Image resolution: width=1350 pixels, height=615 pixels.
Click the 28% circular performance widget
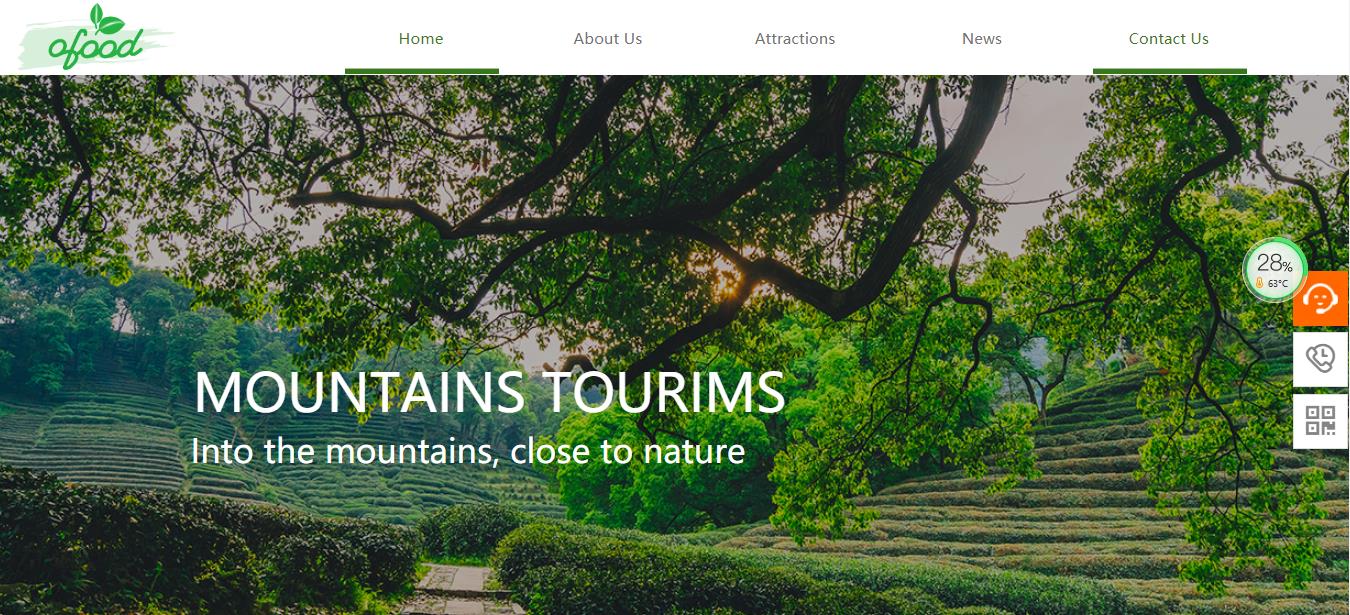[1274, 270]
